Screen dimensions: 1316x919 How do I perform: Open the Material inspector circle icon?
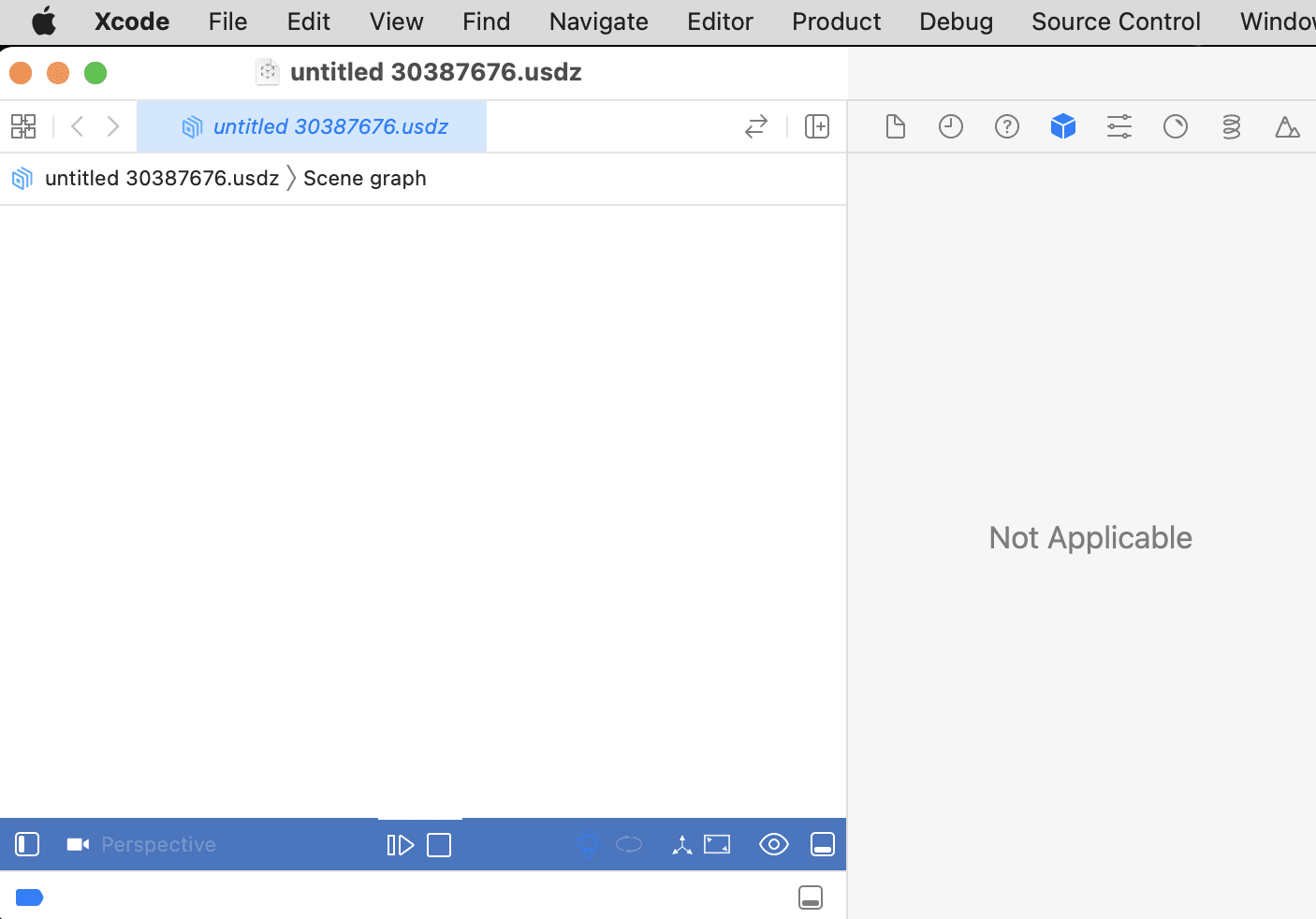click(1176, 126)
